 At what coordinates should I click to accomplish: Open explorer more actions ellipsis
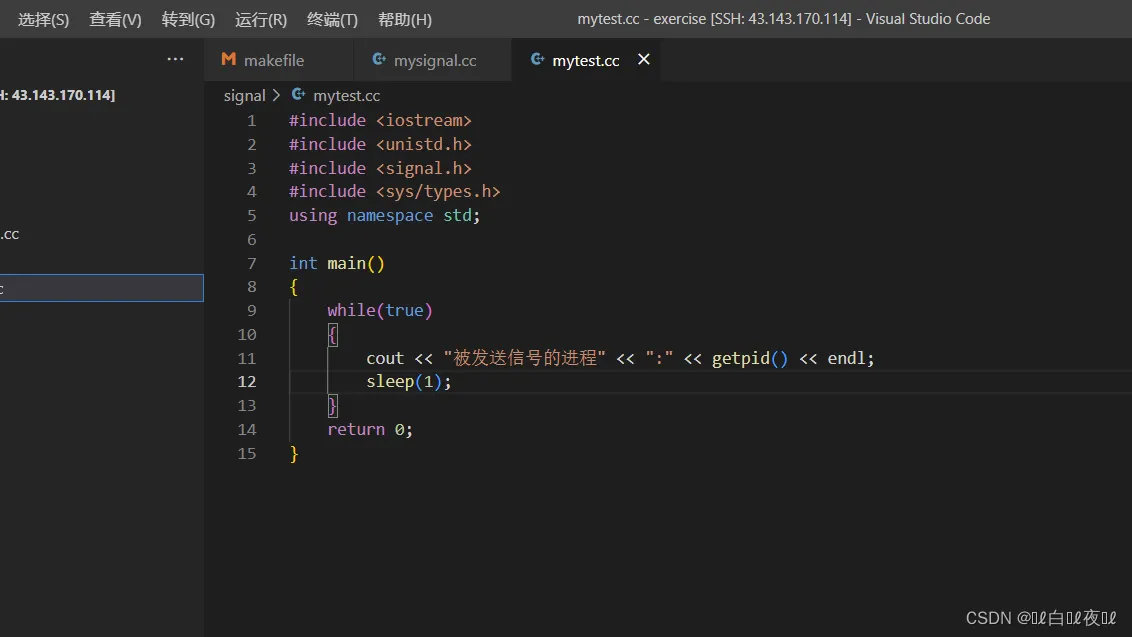coord(175,60)
